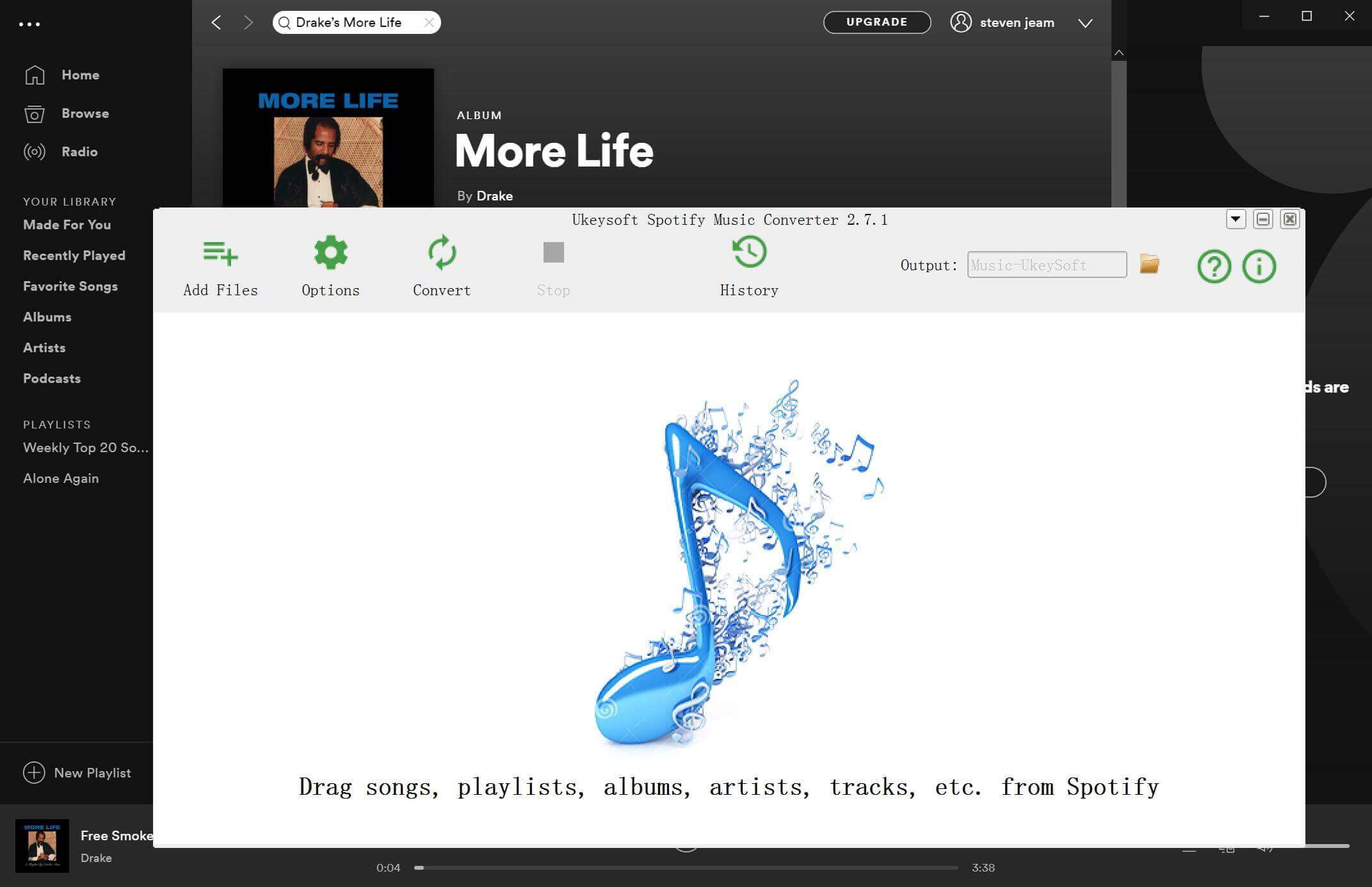Toggle Radio section in Spotify sidebar

79,152
